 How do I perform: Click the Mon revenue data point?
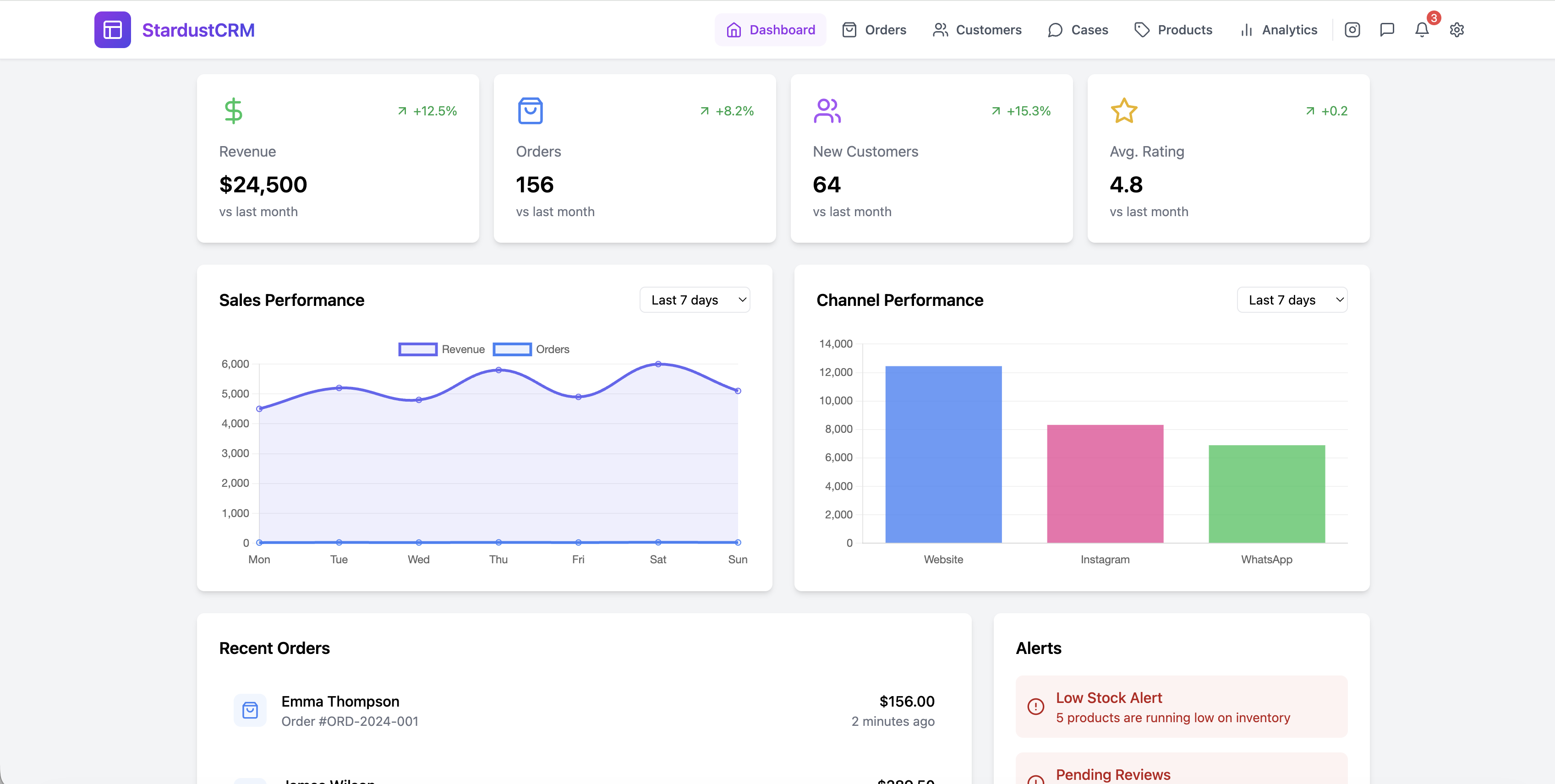point(260,408)
